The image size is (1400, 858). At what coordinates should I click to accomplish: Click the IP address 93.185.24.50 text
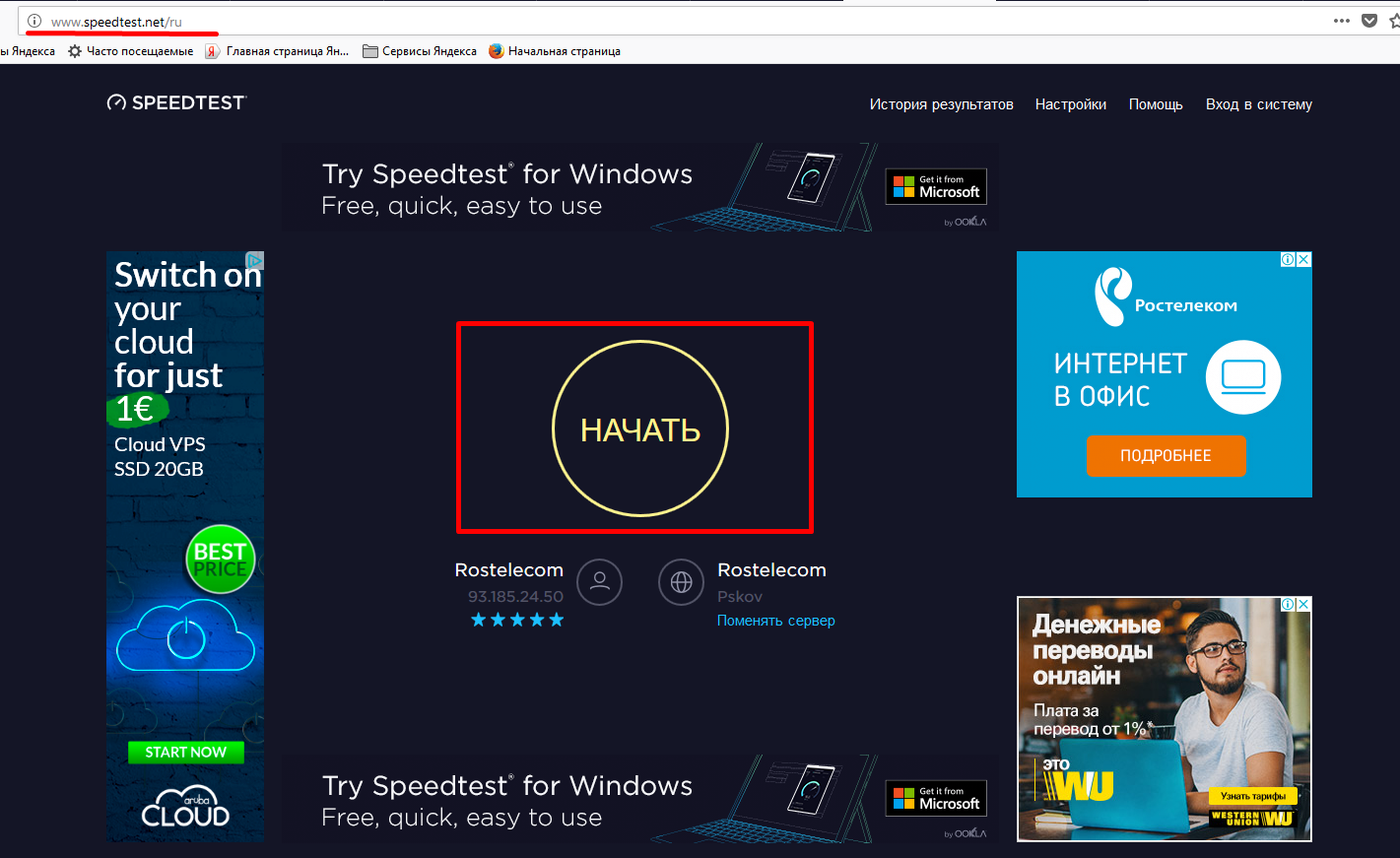515,596
